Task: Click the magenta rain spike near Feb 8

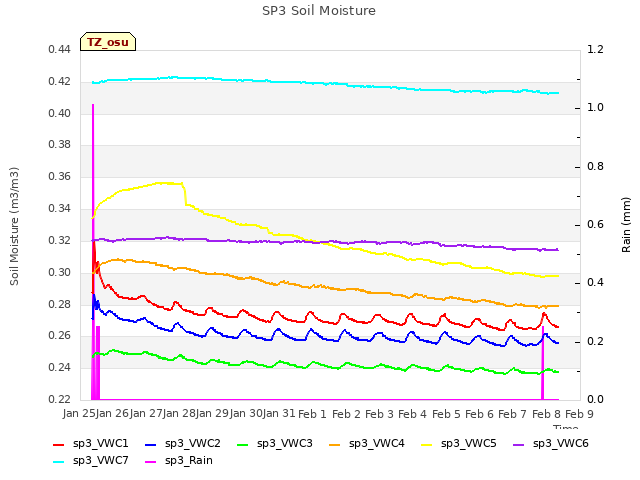Action: click(x=542, y=363)
